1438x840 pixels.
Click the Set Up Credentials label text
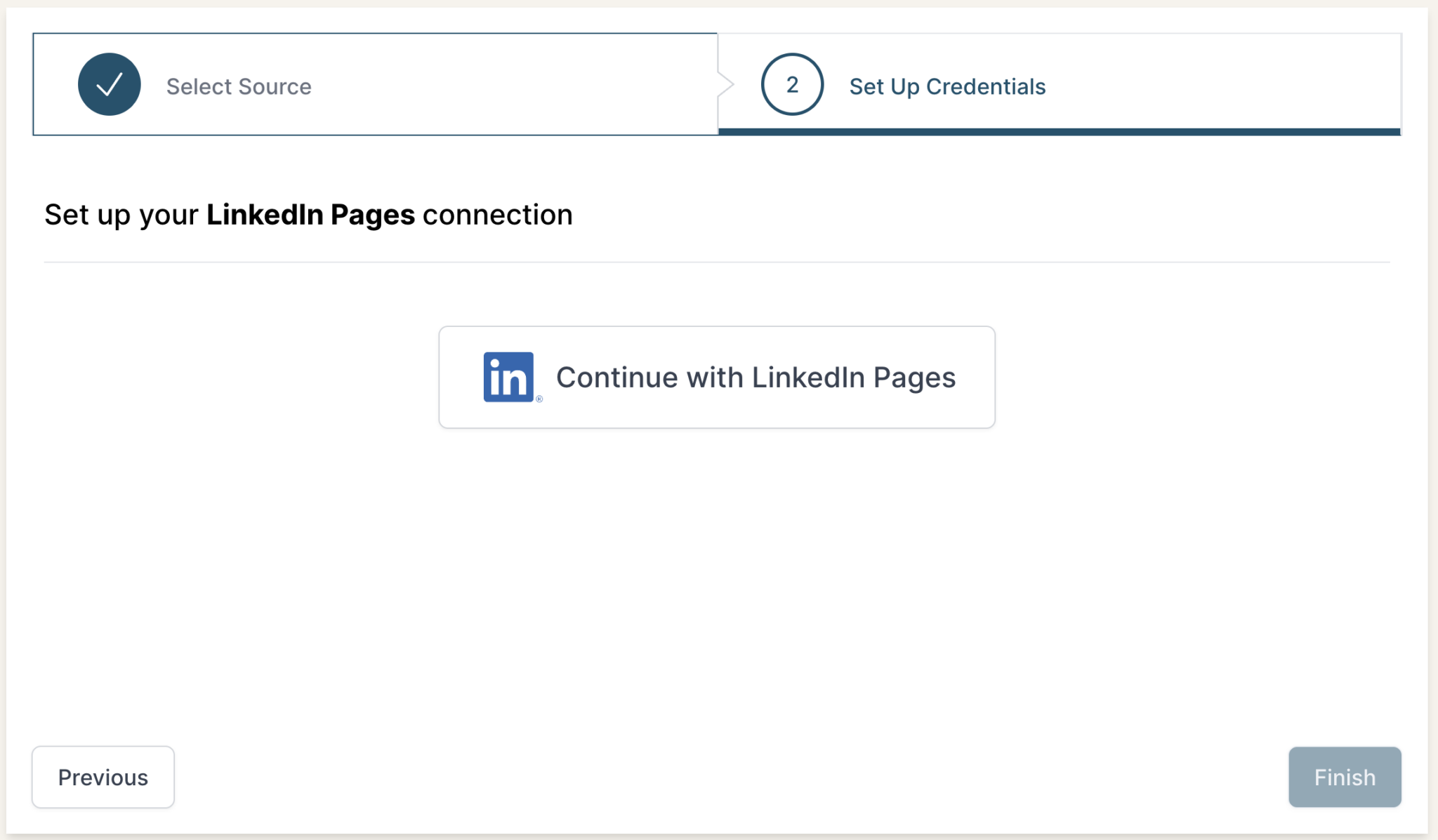click(946, 86)
